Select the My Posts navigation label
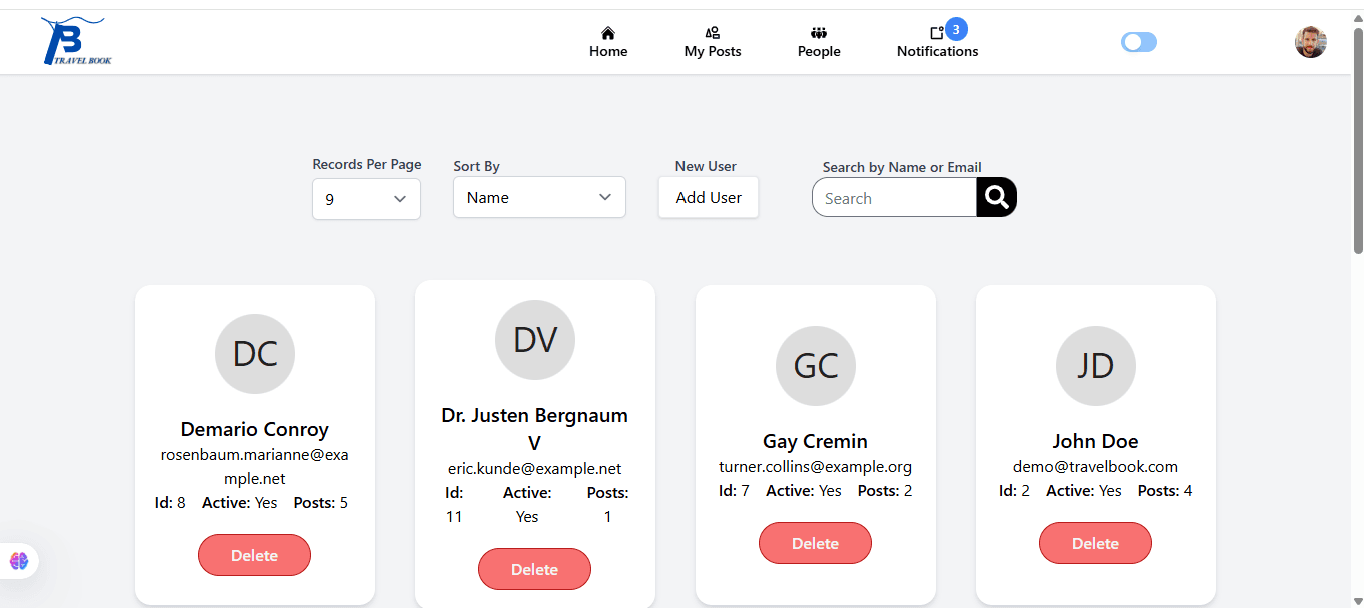 point(713,51)
